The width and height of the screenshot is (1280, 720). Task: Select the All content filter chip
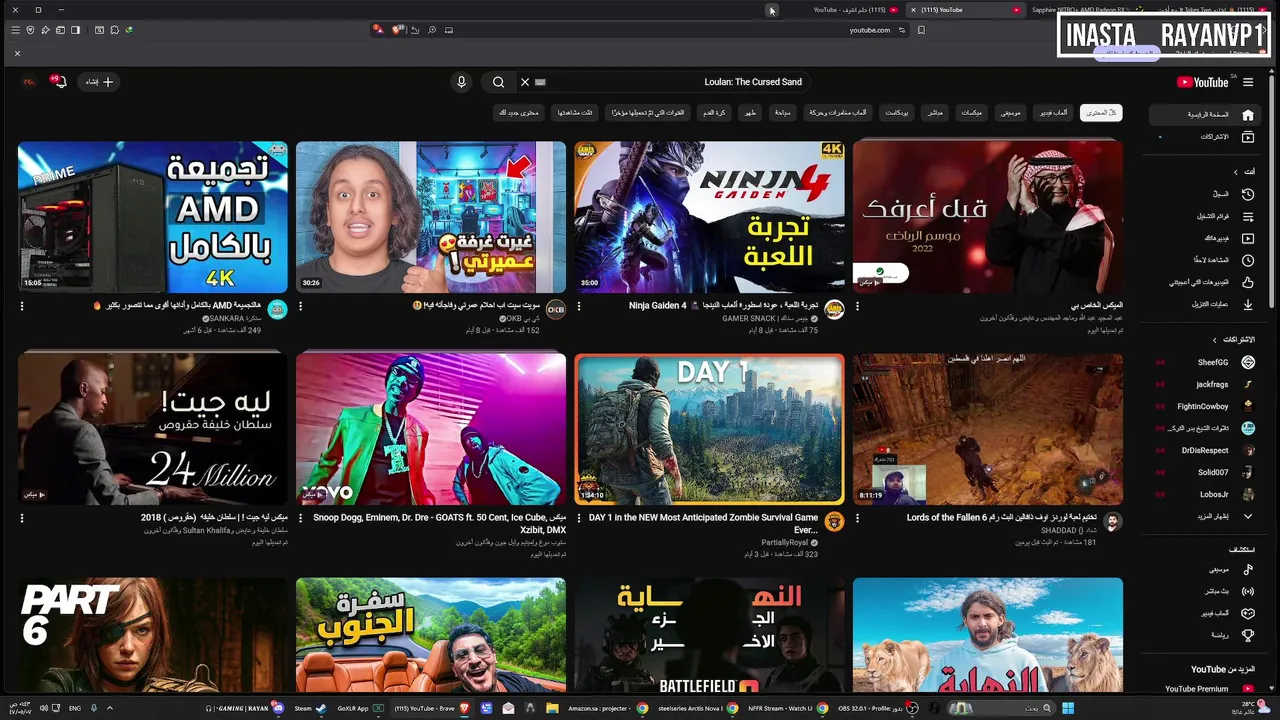point(1101,113)
